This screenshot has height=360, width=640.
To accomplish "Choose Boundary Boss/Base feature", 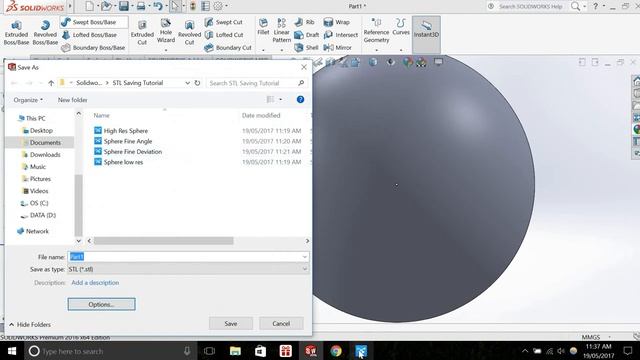I will point(93,47).
